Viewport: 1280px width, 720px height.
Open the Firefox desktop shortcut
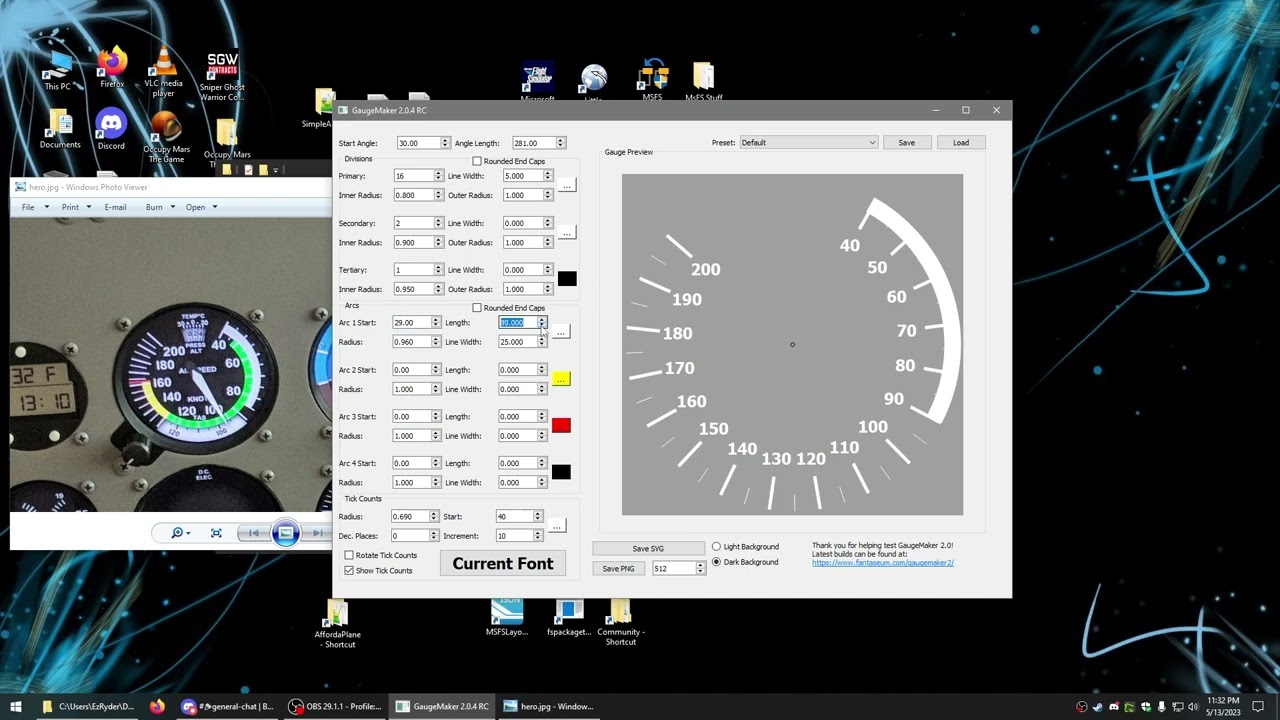click(112, 68)
